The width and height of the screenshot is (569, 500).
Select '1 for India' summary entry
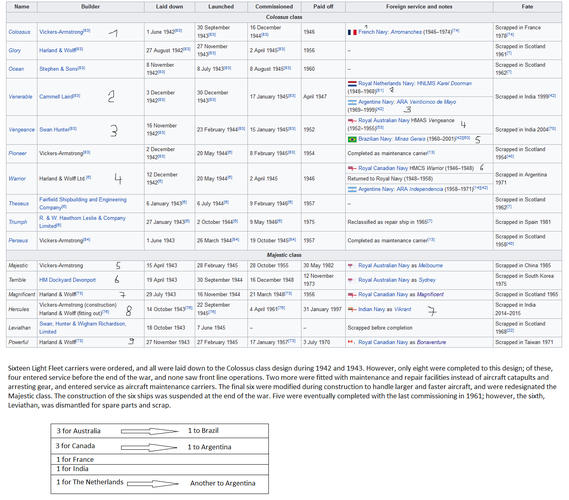pos(72,469)
